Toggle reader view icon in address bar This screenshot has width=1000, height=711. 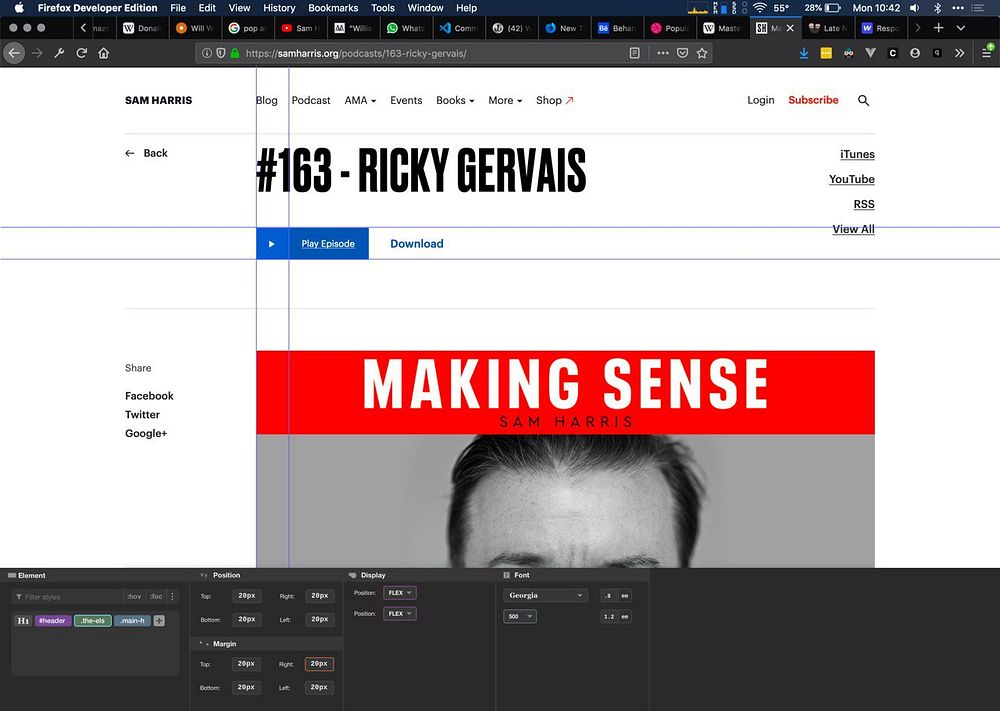pos(635,54)
